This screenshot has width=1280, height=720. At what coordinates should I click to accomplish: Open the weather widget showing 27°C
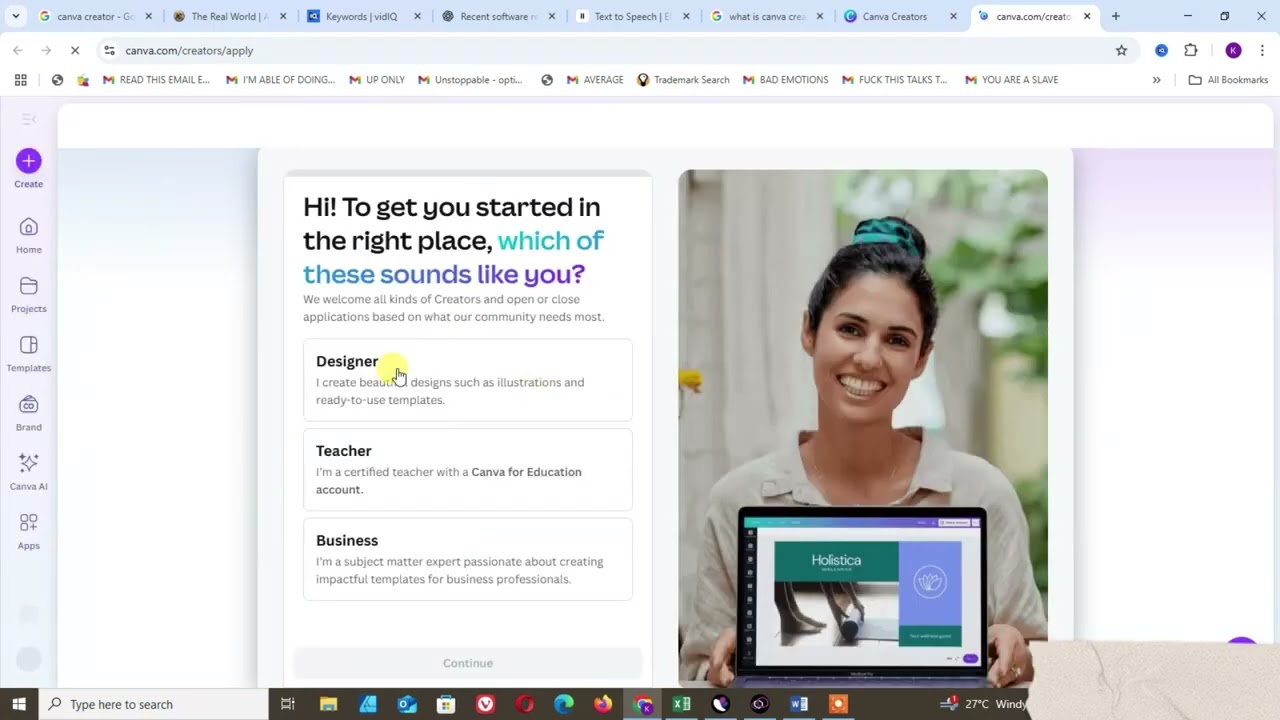986,704
